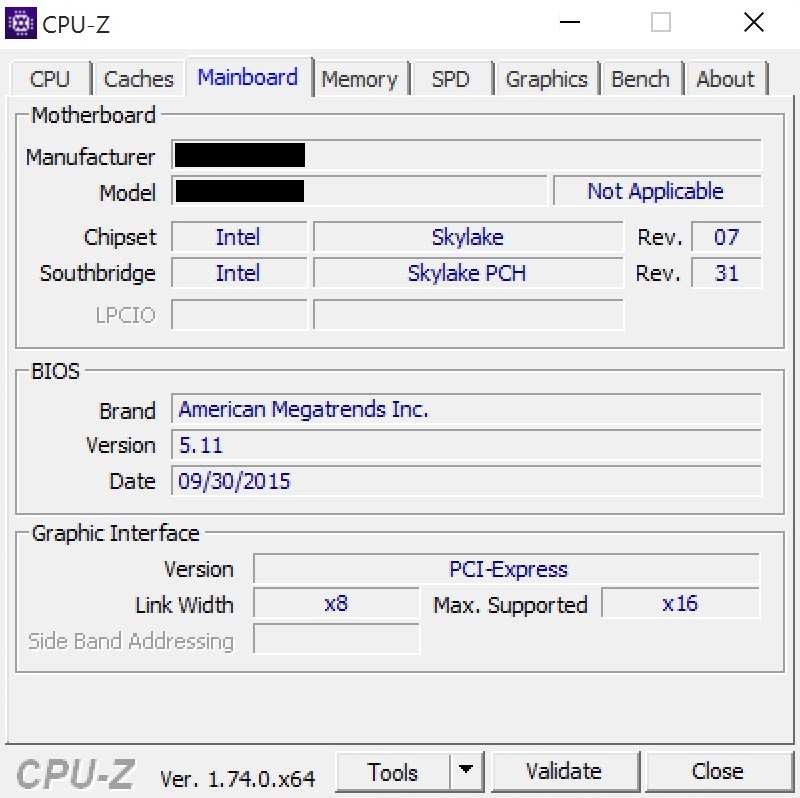Viewport: 800px width, 798px height.
Task: Click the 'Link Width' label
Action: pyautogui.click(x=184, y=605)
